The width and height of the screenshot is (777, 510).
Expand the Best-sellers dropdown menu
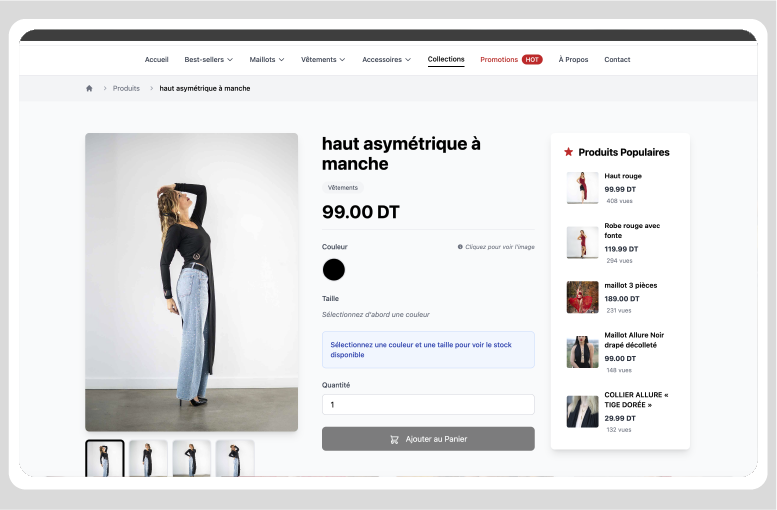[209, 59]
